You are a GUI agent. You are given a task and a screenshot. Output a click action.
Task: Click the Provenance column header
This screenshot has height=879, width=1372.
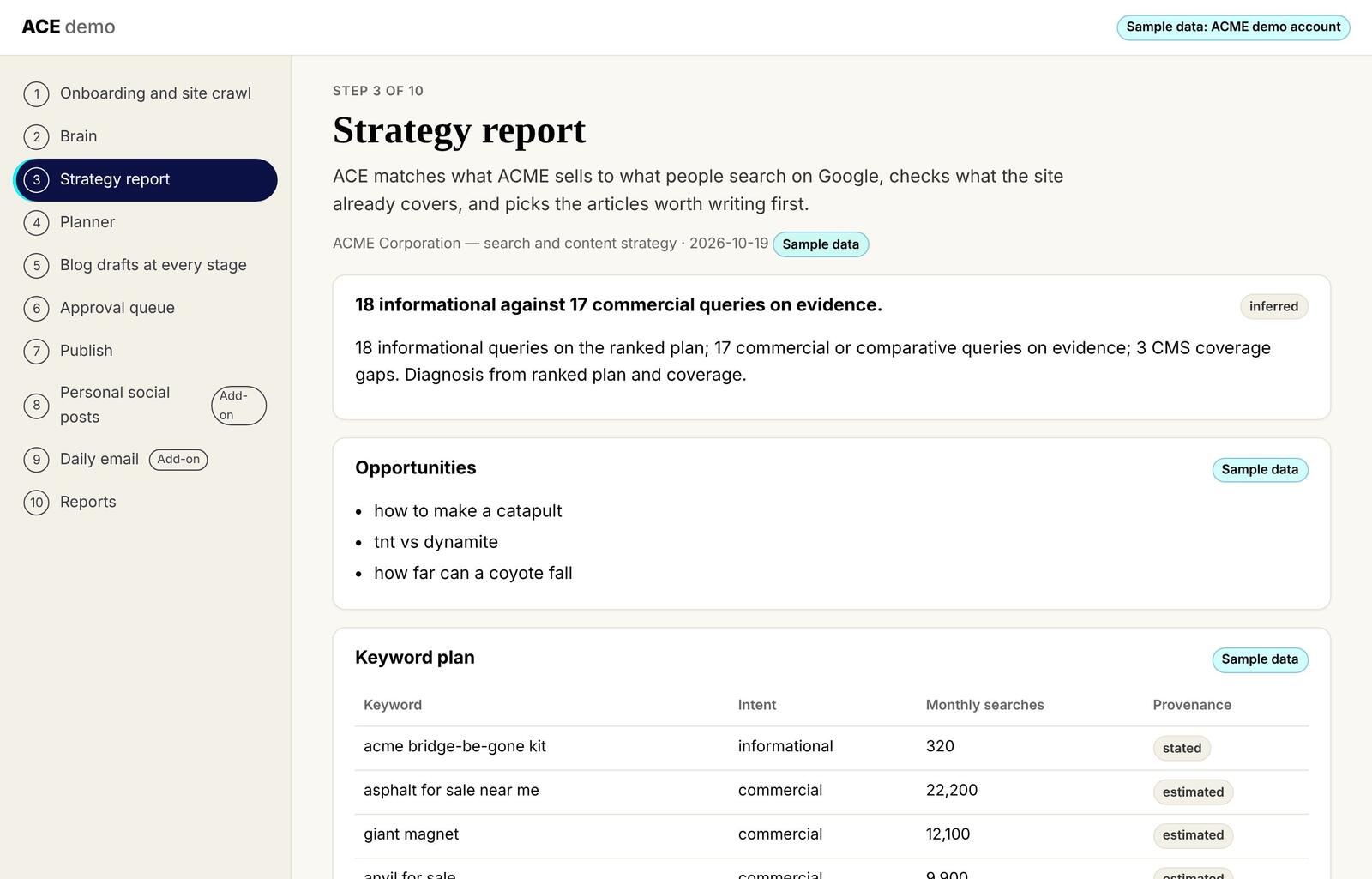point(1192,705)
